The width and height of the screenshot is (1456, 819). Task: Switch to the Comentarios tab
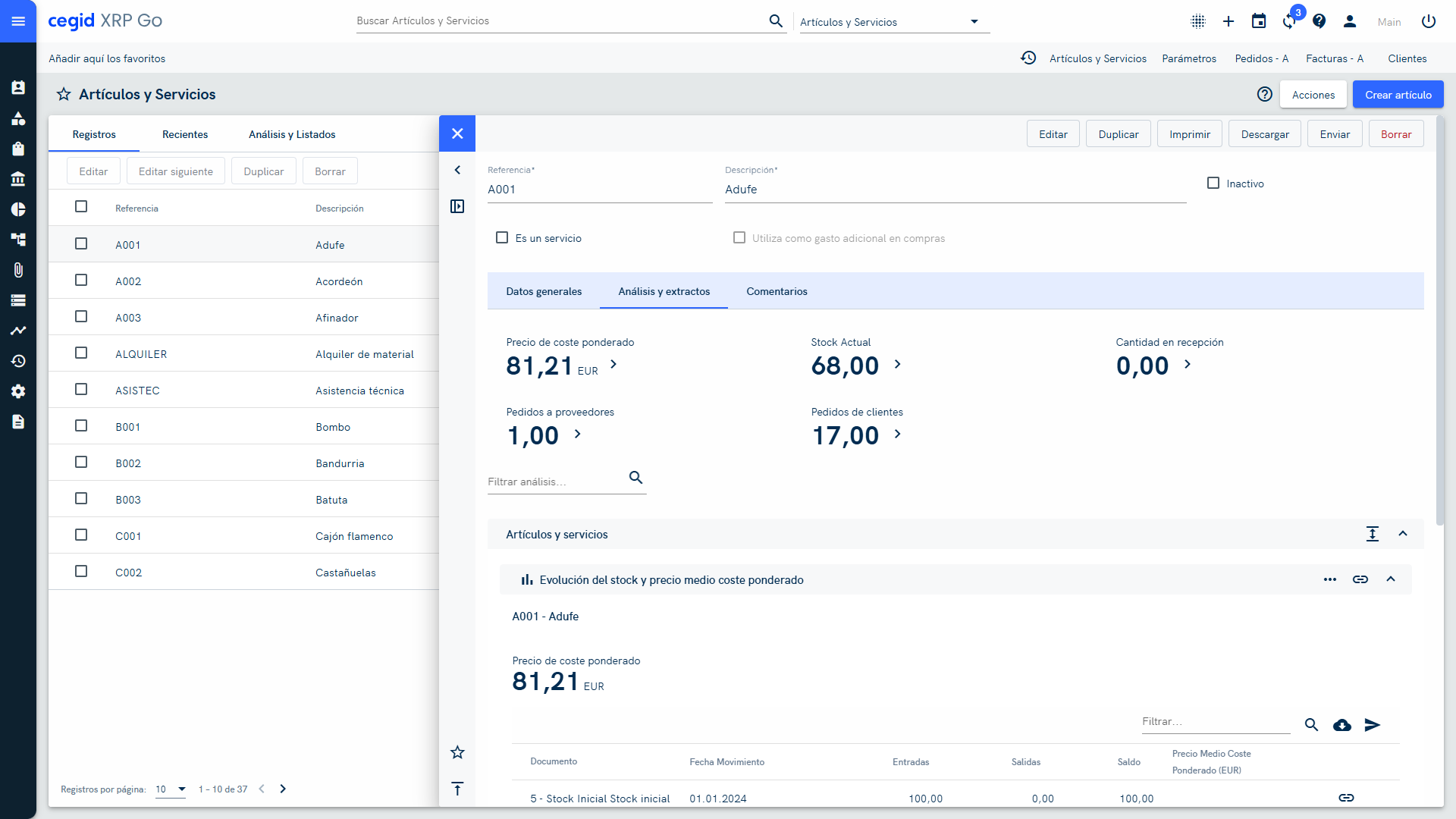[777, 291]
